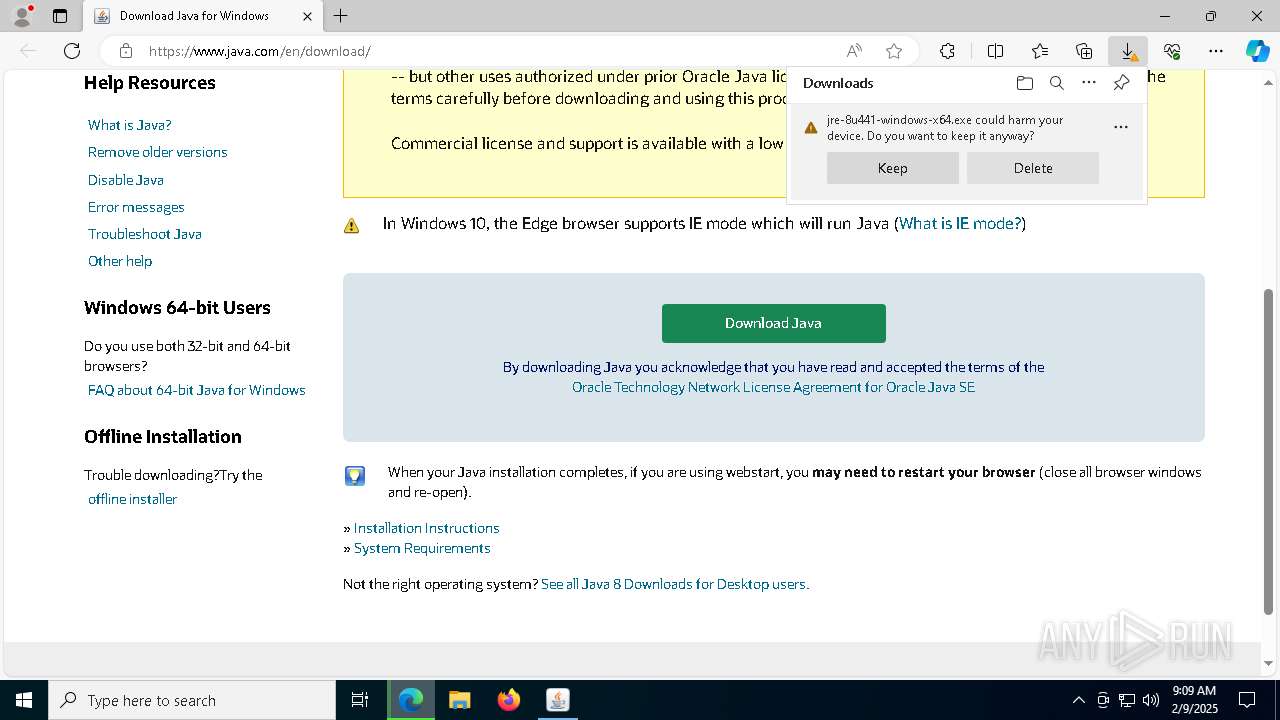
Task: Search downloads with magnifier icon
Action: pyautogui.click(x=1057, y=83)
